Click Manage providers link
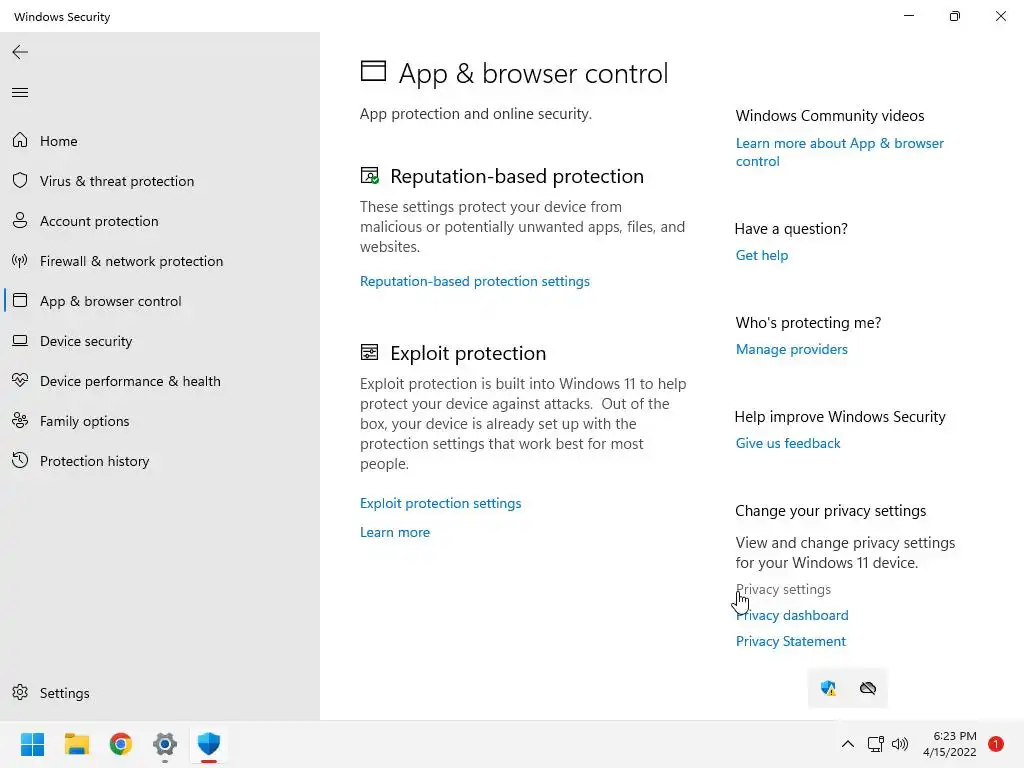The image size is (1024, 768). 792,349
